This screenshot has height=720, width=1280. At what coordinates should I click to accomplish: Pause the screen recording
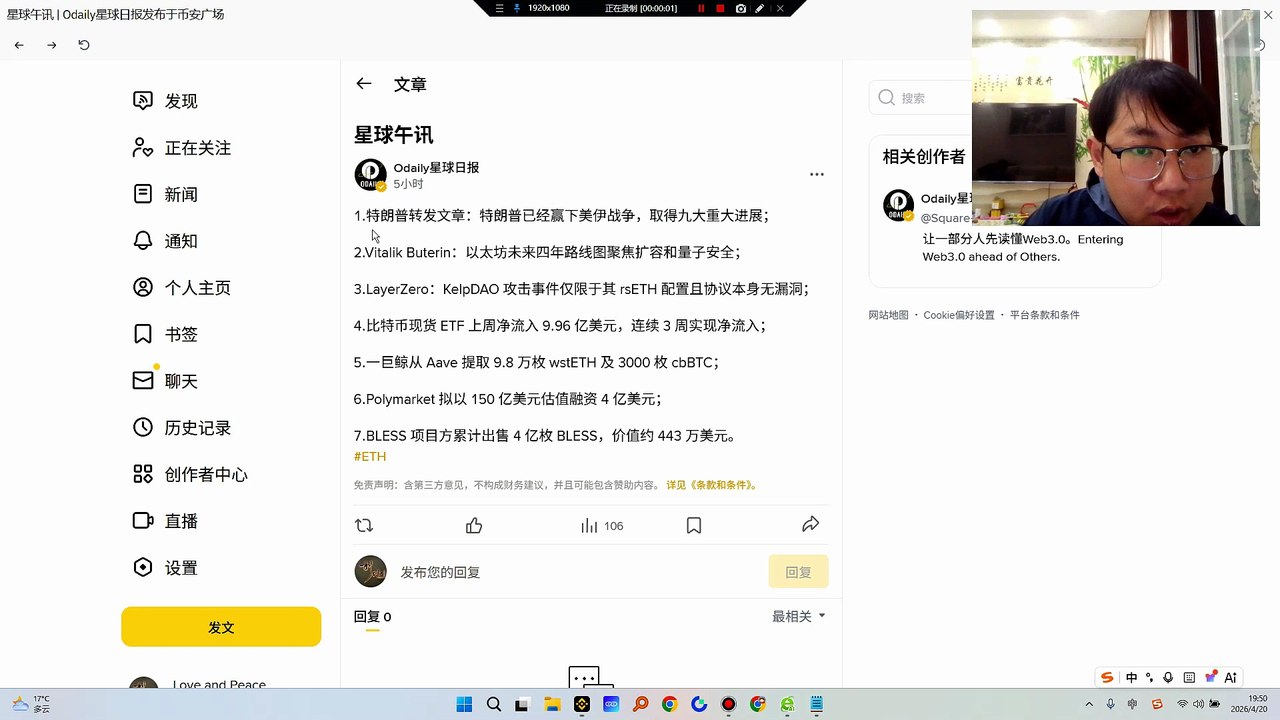tap(701, 8)
